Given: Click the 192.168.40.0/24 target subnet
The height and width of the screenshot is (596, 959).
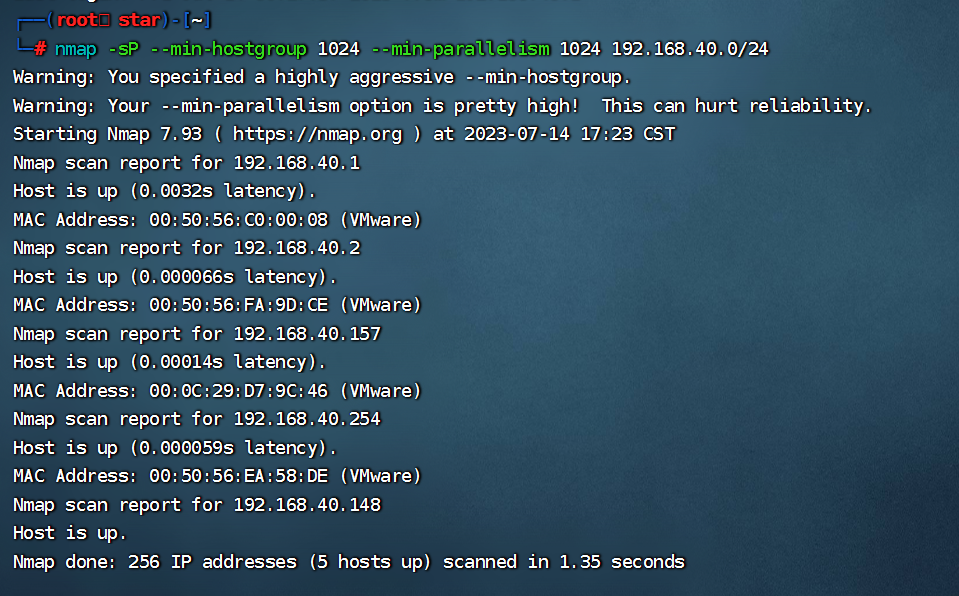Looking at the screenshot, I should (x=690, y=48).
